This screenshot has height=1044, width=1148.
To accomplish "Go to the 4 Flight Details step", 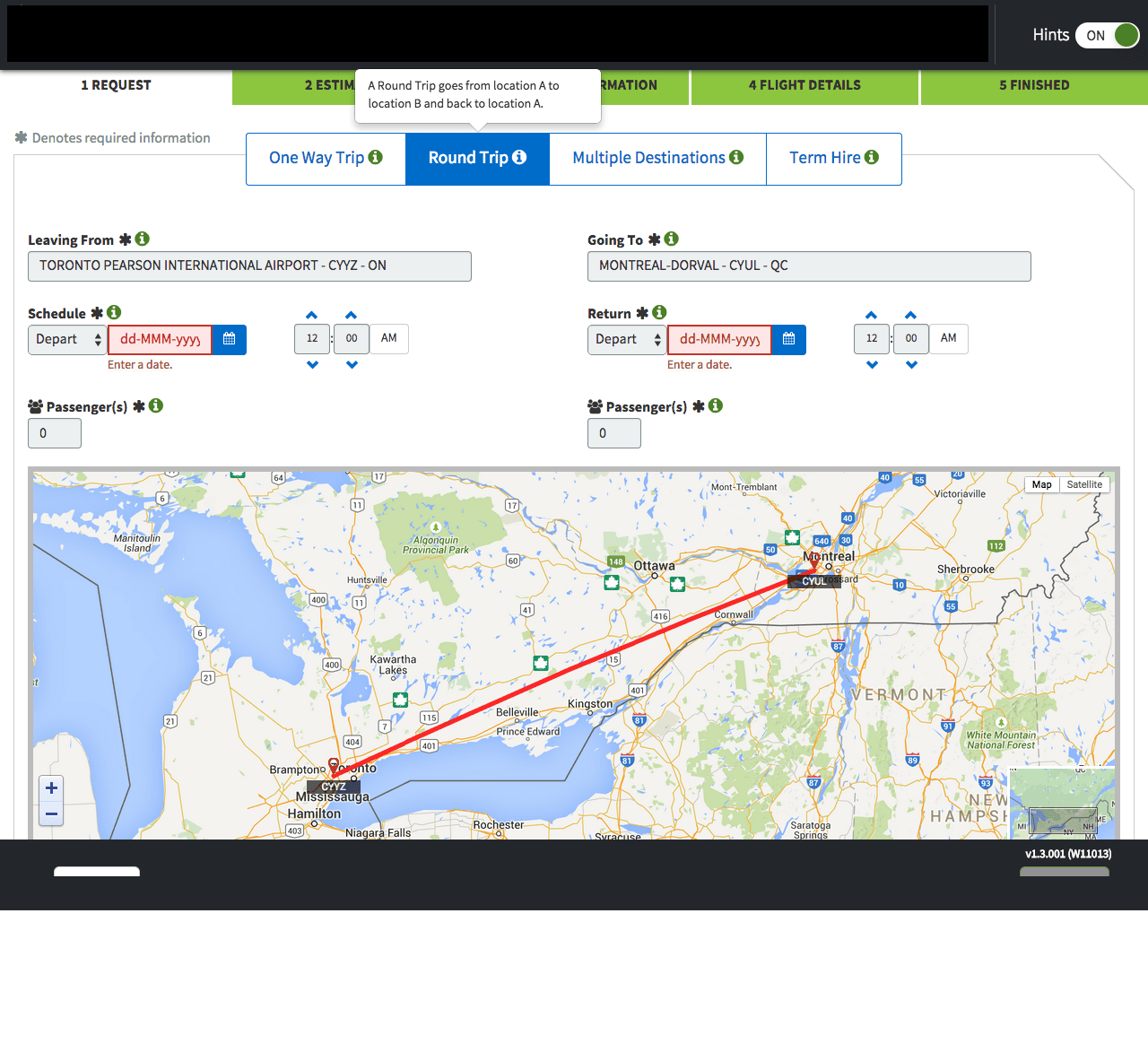I will click(x=804, y=85).
